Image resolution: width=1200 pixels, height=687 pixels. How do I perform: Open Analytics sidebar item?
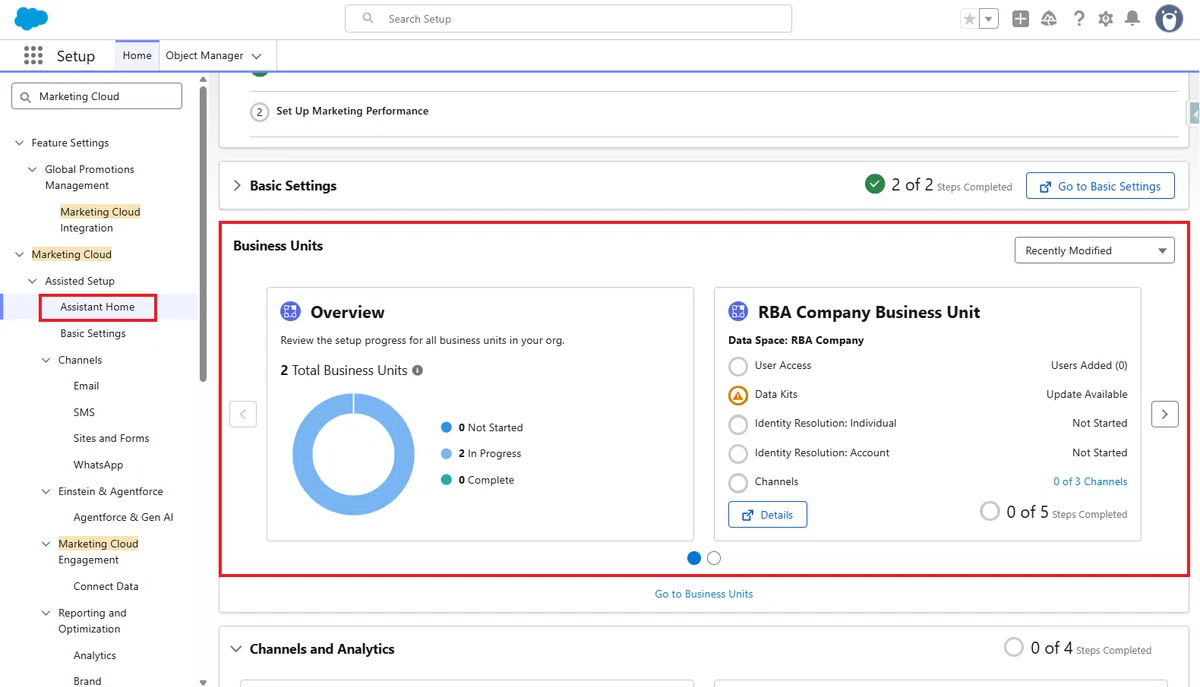click(x=95, y=655)
